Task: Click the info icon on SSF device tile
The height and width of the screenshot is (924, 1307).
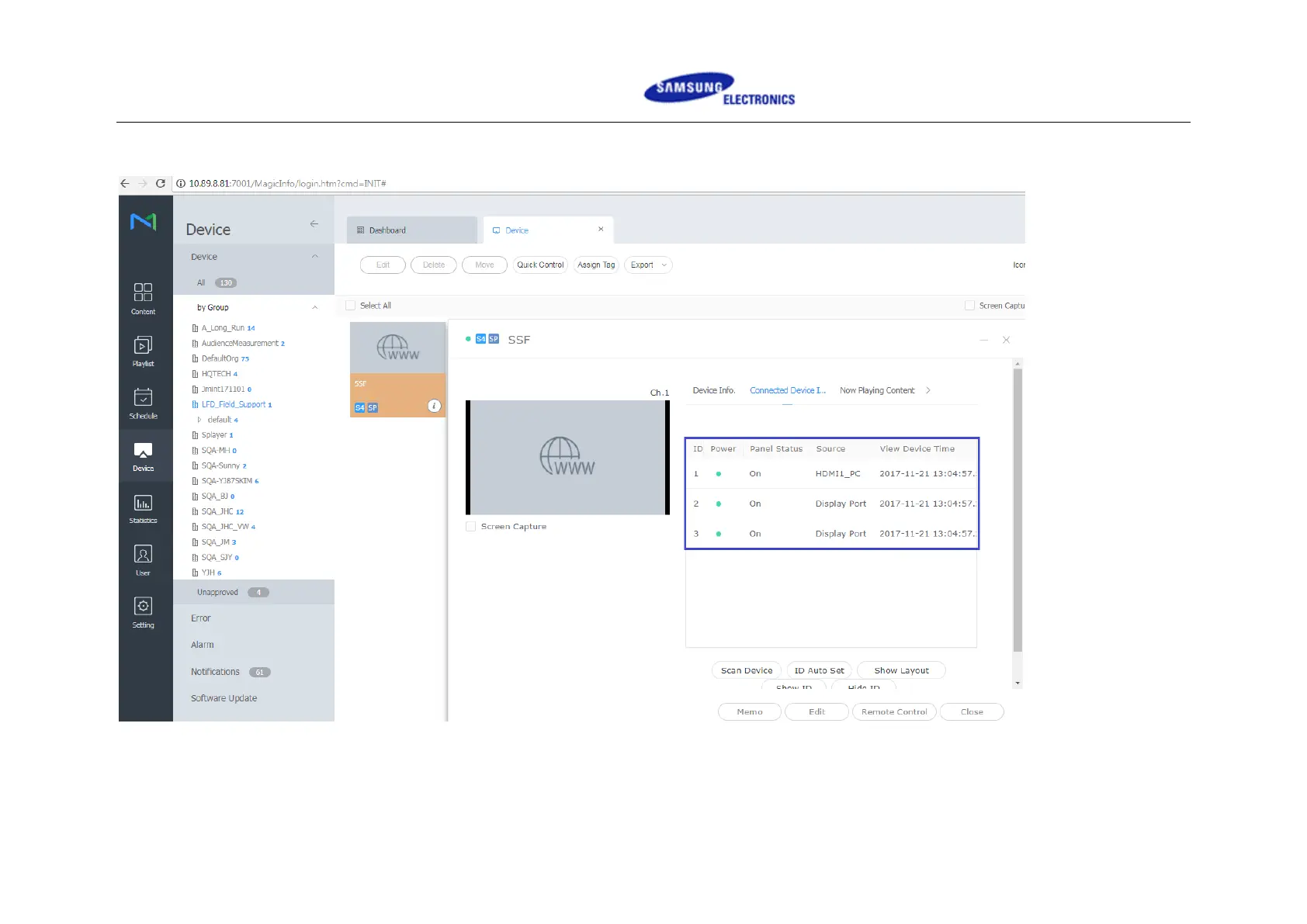Action: click(x=435, y=406)
